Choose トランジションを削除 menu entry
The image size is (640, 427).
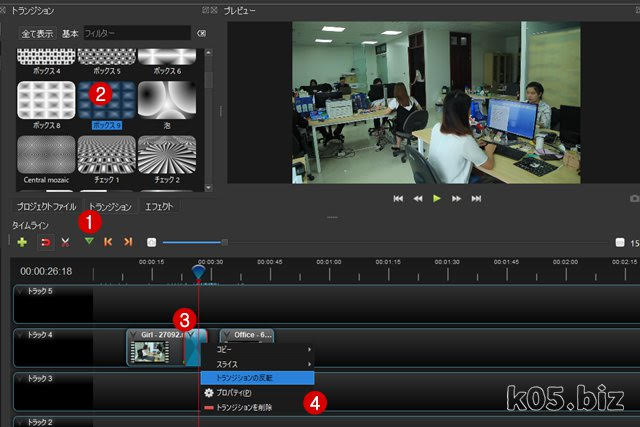(x=258, y=407)
